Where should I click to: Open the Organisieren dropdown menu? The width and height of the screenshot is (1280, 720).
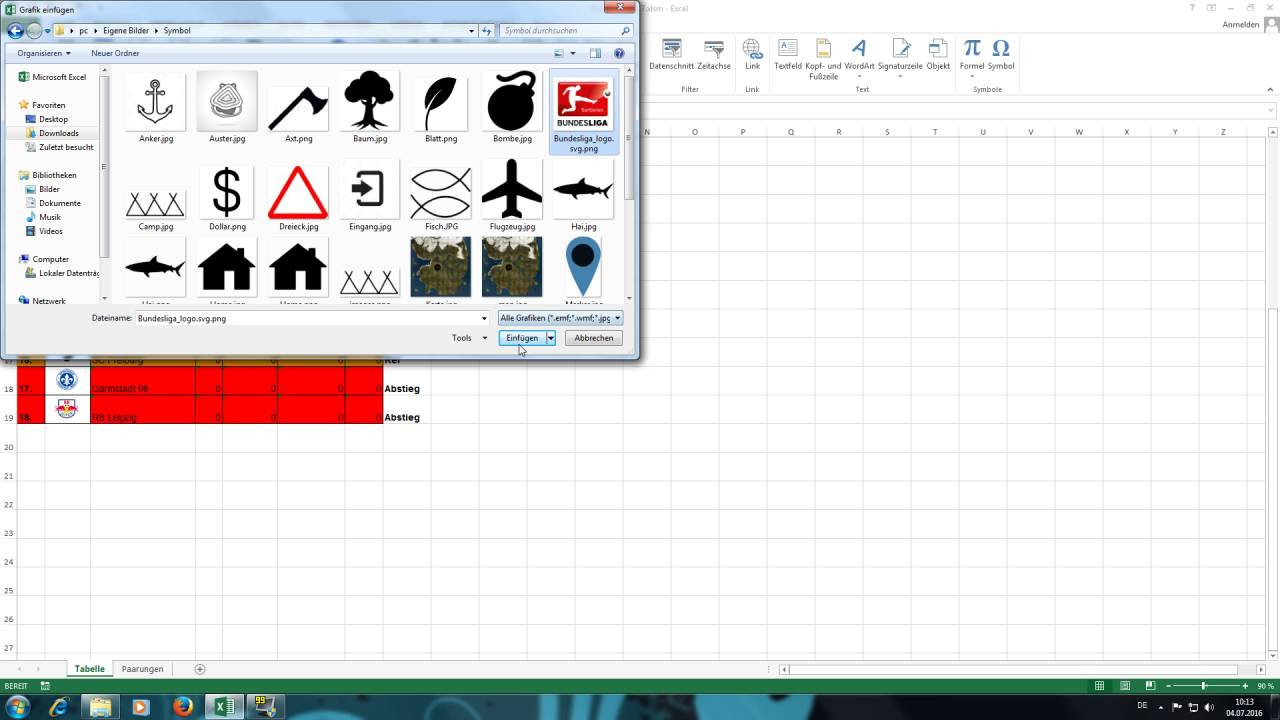pyautogui.click(x=43, y=53)
